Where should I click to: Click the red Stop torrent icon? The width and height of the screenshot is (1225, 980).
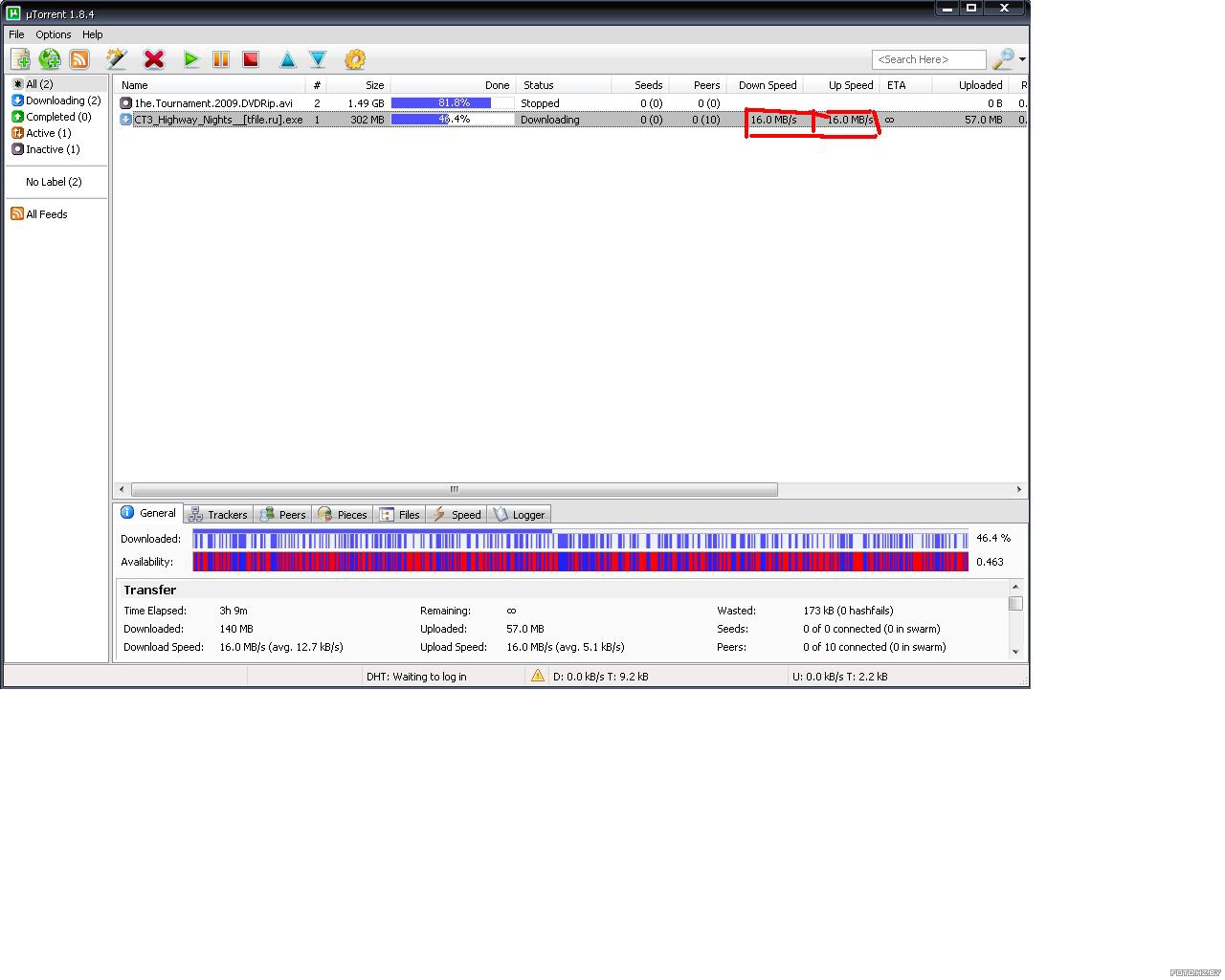tap(251, 59)
